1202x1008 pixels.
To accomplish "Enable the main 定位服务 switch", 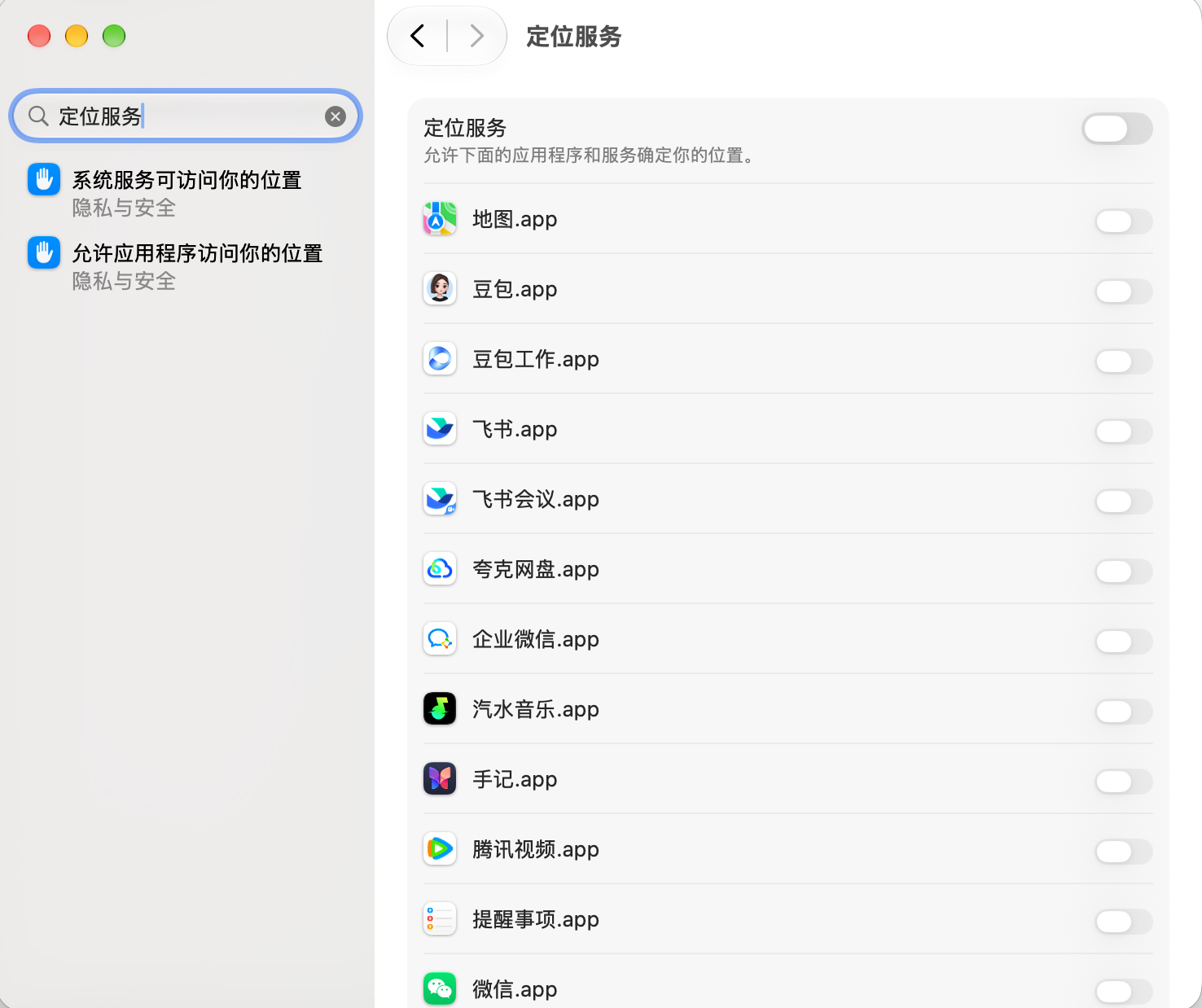I will coord(1116,129).
